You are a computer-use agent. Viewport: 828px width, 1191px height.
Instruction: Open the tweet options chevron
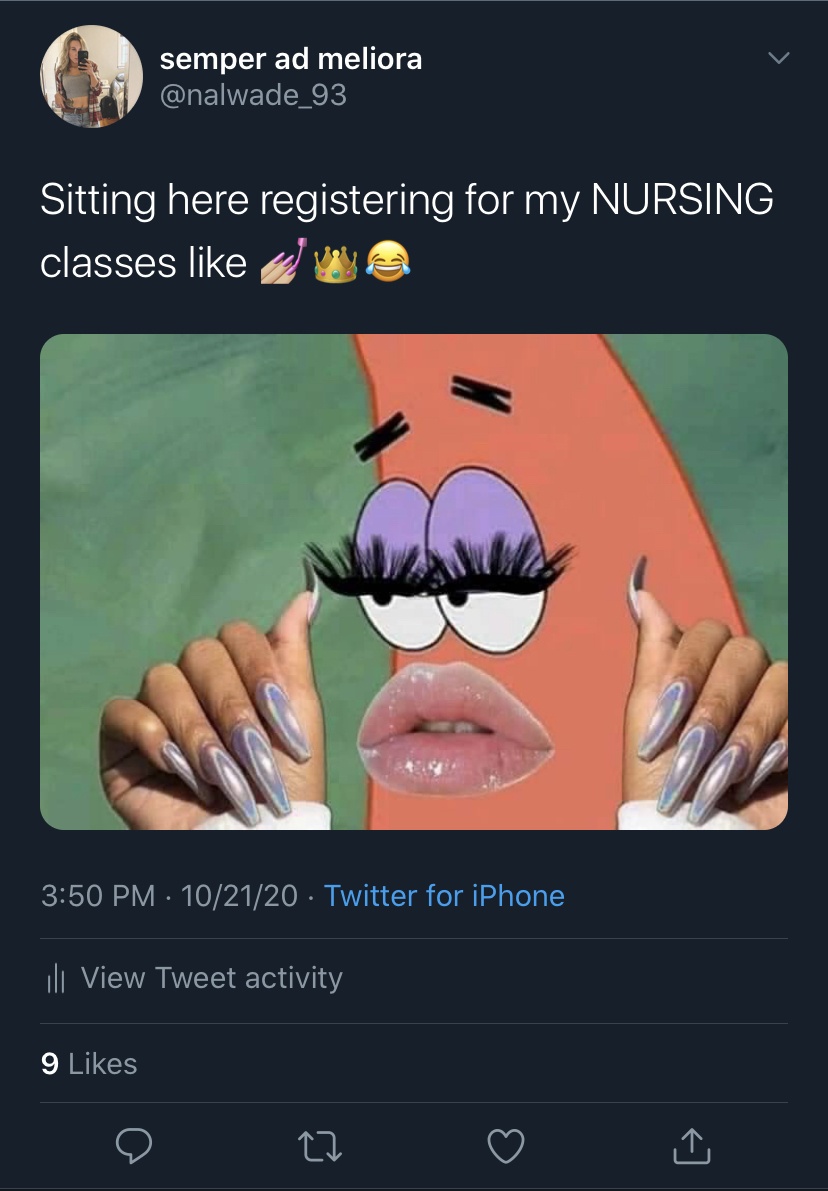click(779, 58)
